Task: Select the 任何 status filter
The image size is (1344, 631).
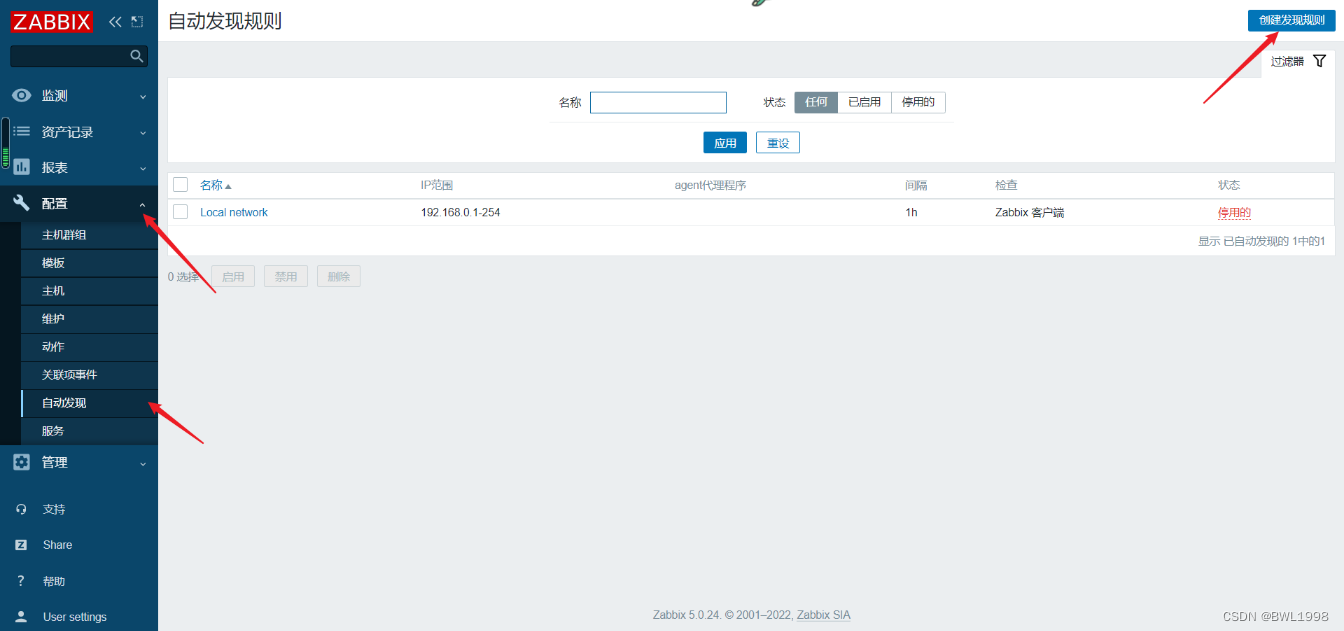Action: pos(816,102)
